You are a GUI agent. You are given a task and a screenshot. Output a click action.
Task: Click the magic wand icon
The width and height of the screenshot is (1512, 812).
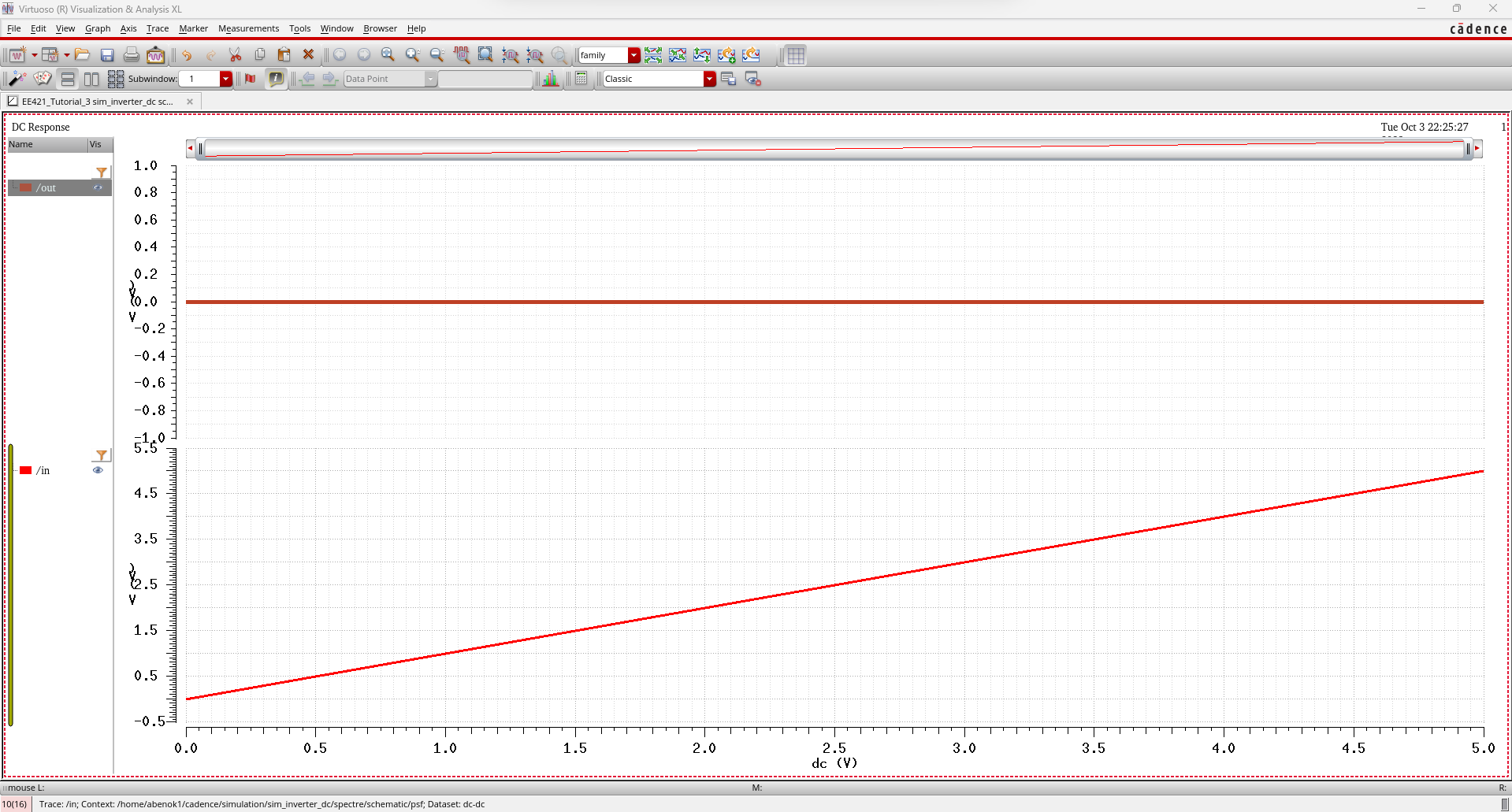pos(17,79)
